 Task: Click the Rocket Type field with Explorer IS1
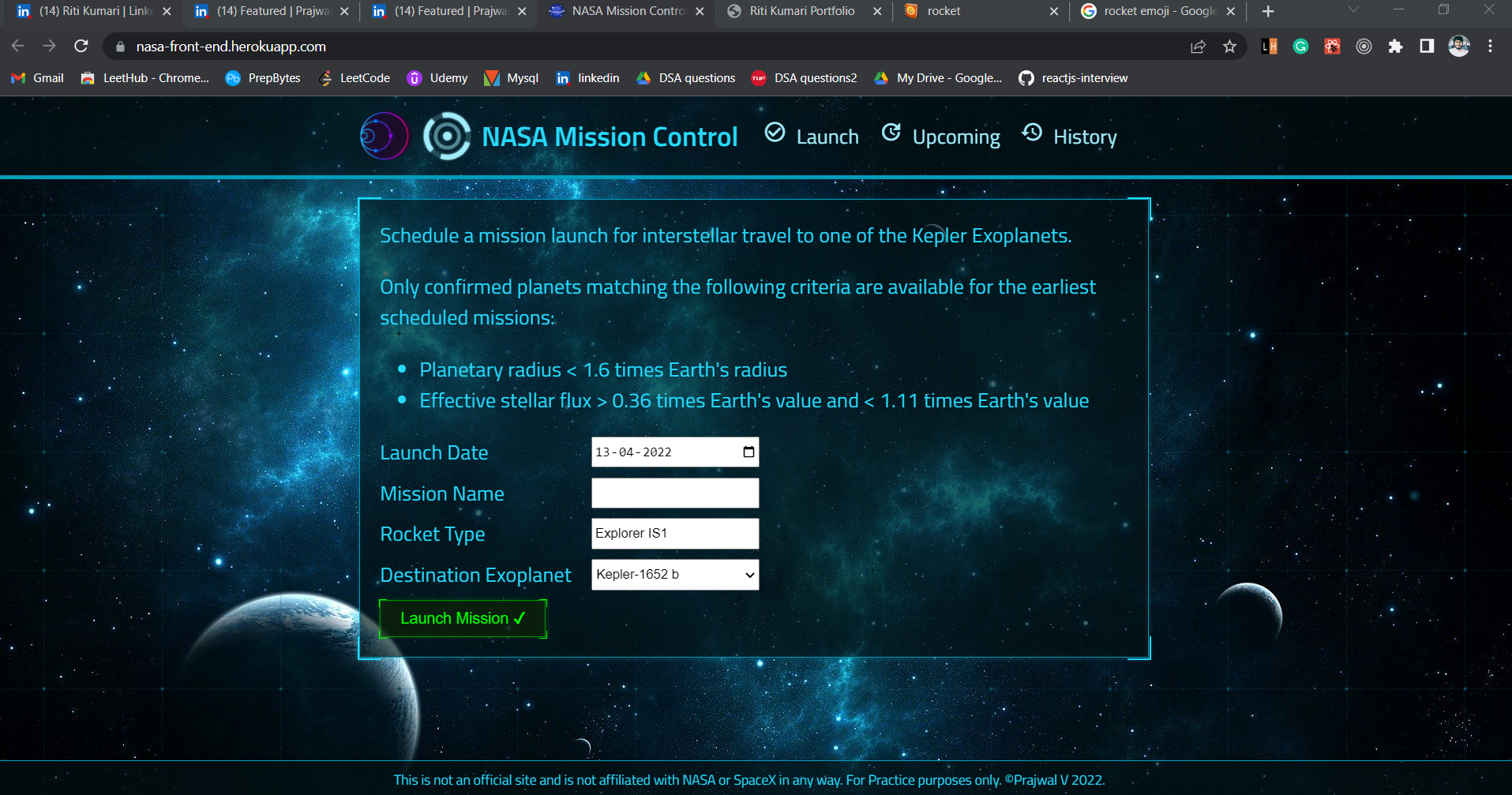pos(675,534)
